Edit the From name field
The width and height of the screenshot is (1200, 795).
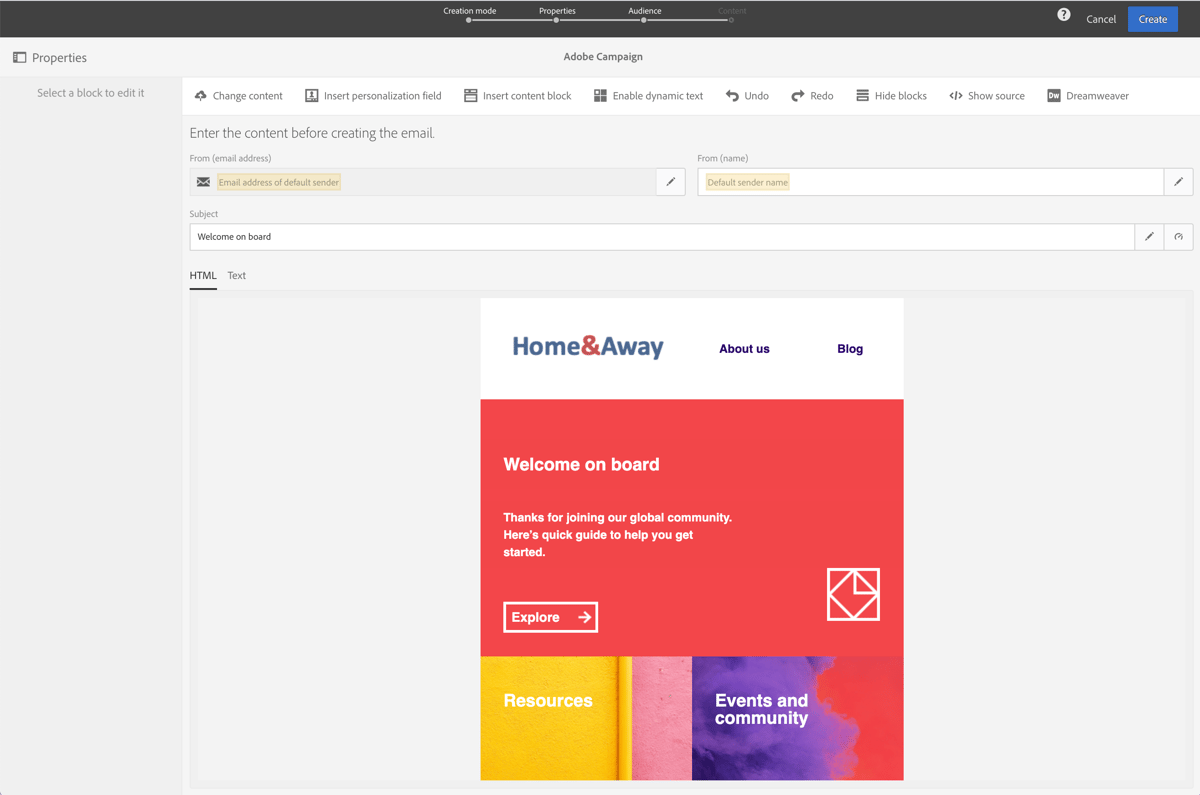tap(1178, 181)
